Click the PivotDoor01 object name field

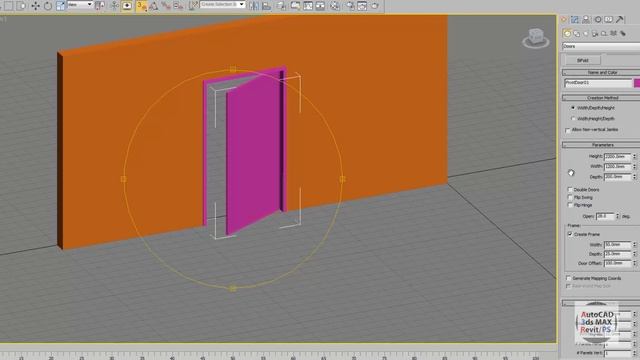click(598, 83)
